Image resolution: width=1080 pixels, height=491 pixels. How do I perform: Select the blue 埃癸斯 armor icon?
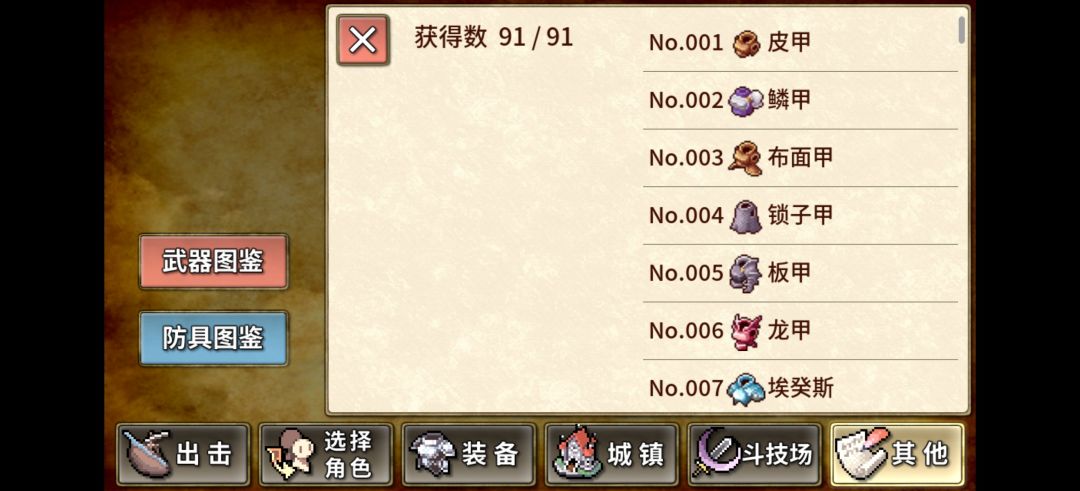pos(745,388)
